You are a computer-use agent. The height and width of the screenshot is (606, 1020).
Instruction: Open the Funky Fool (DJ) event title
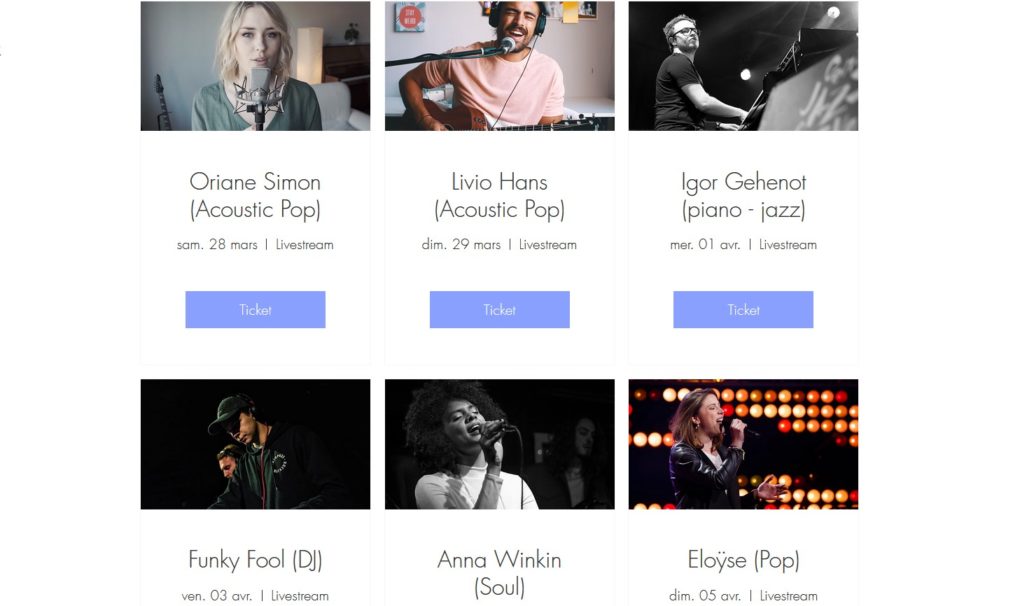pyautogui.click(x=255, y=560)
